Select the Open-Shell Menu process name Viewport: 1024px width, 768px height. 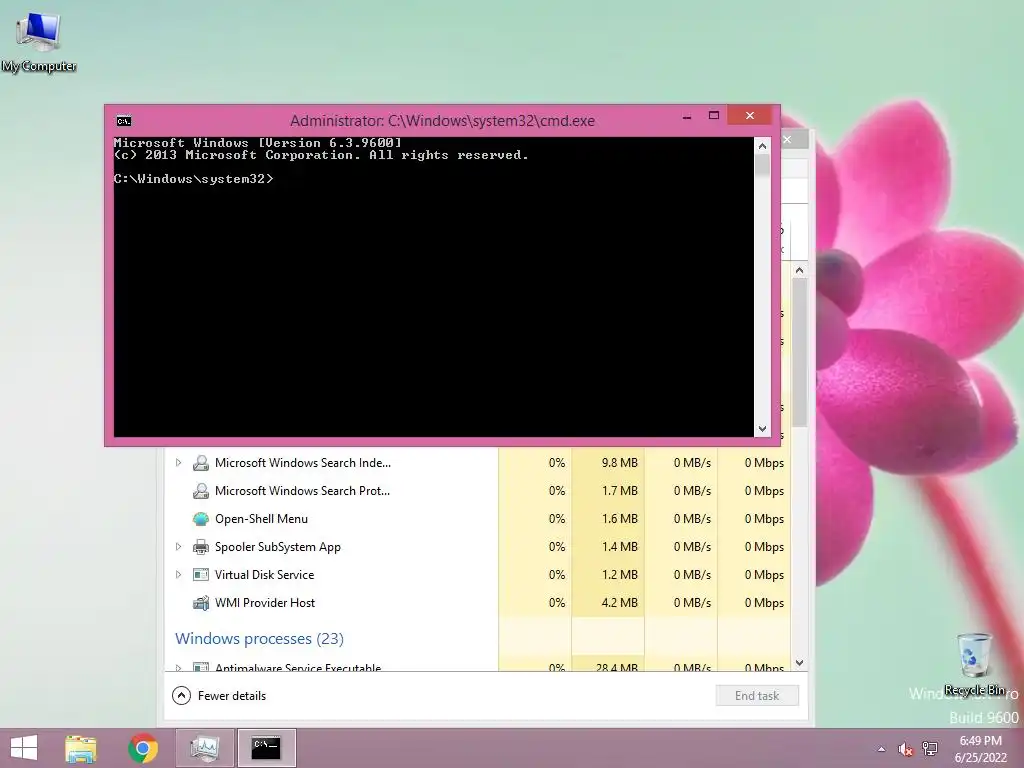tap(261, 519)
